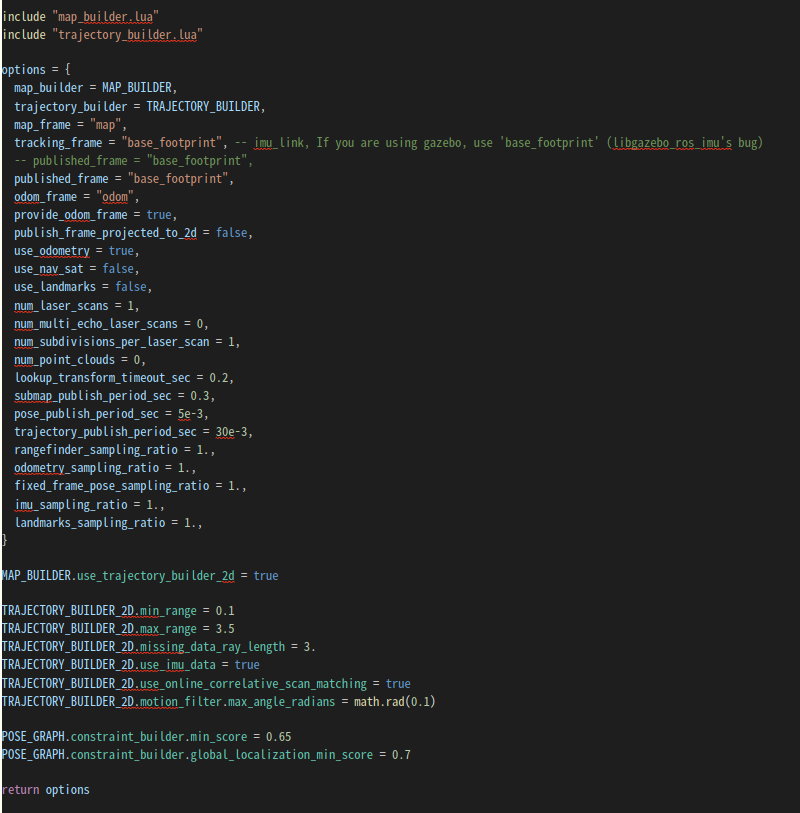Click constraint_builder.min_score = 0.65 line
The image size is (800, 813).
click(x=147, y=737)
